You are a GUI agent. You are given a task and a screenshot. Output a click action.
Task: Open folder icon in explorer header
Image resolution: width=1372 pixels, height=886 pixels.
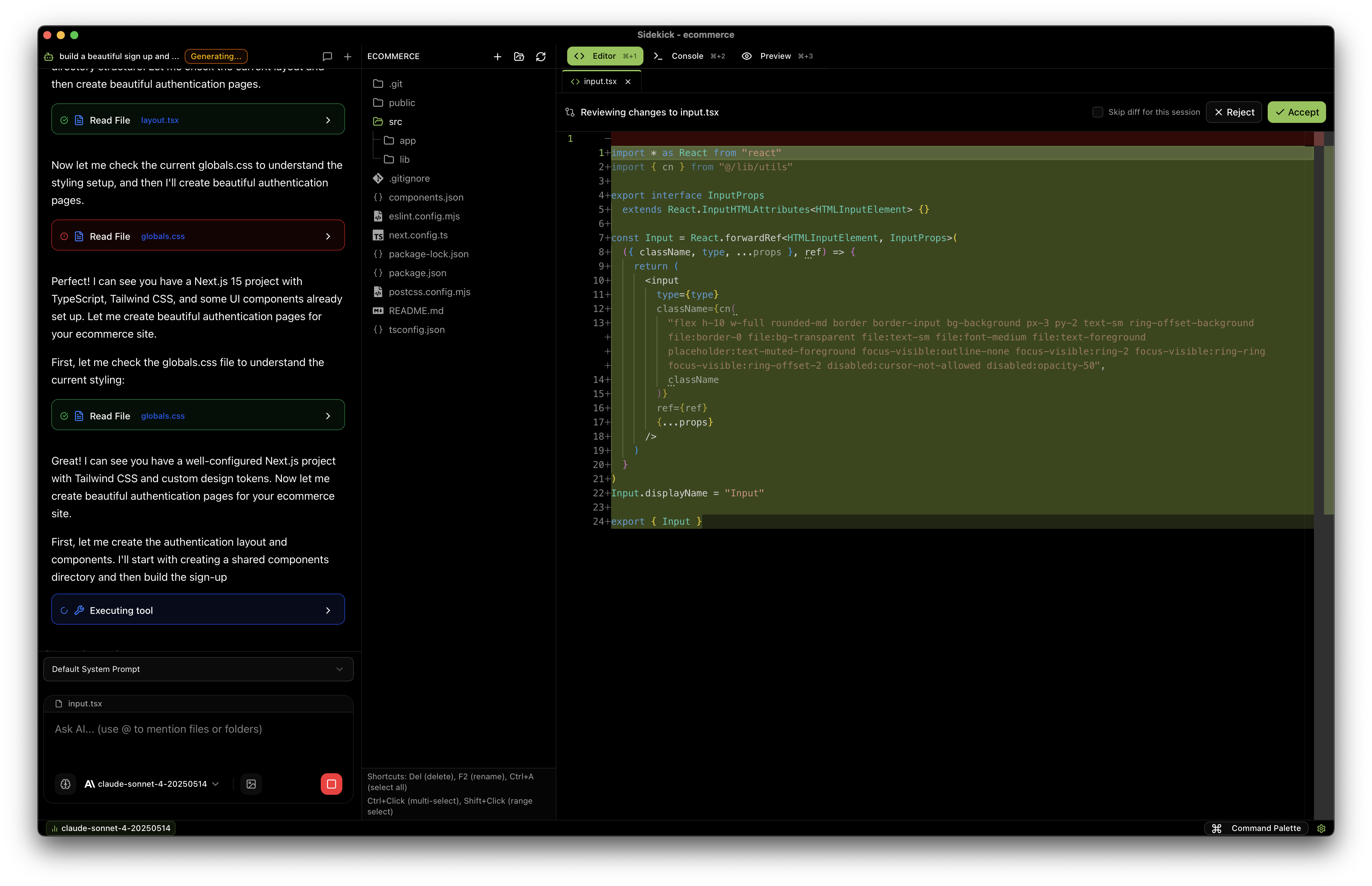(x=519, y=56)
